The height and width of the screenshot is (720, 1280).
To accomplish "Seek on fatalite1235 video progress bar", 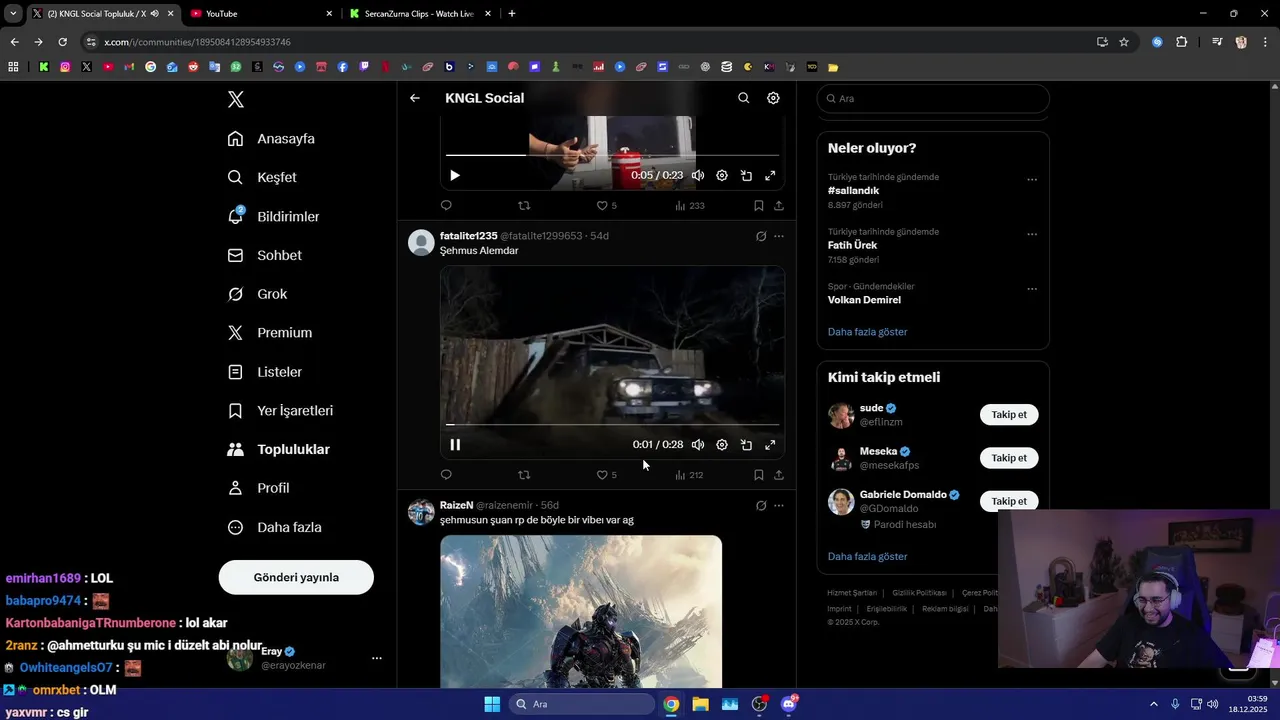I will coord(612,425).
